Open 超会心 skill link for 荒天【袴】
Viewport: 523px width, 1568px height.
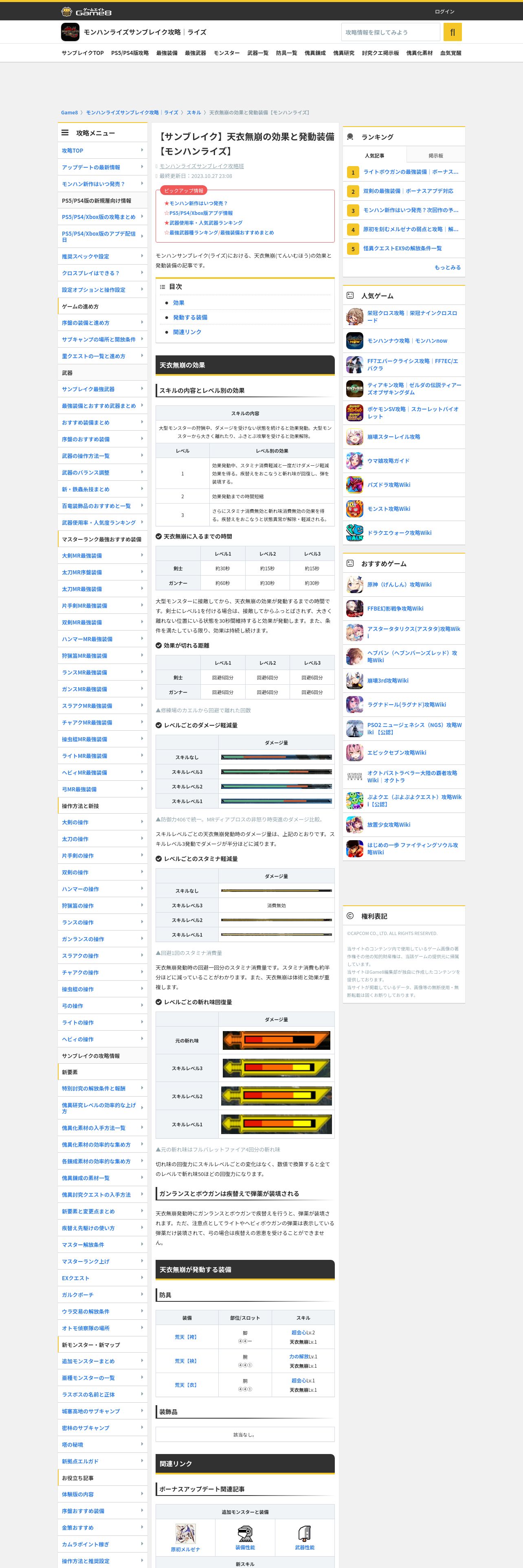(x=299, y=1332)
